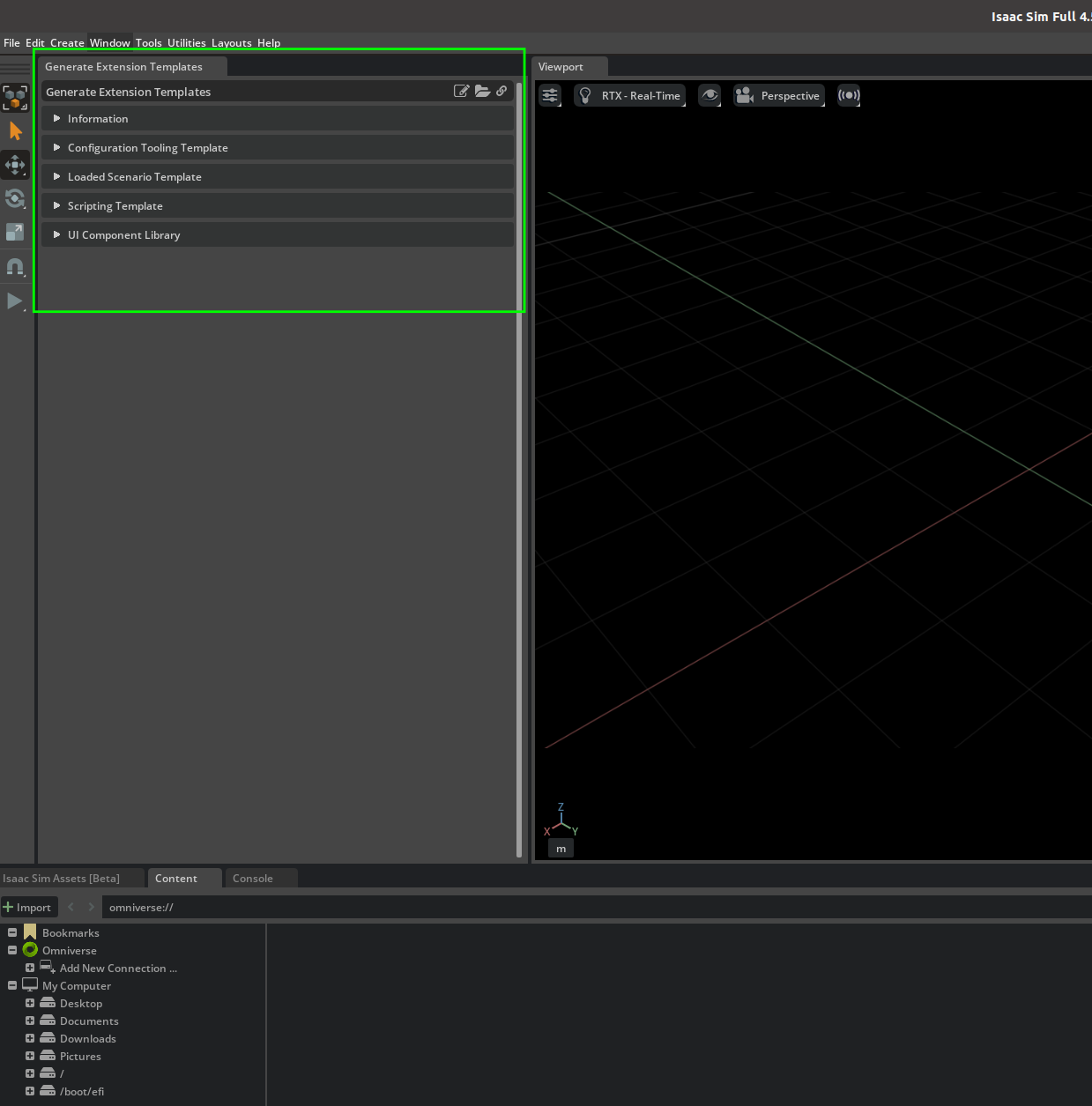This screenshot has height=1106, width=1092.
Task: Open the Edit menu
Action: [x=35, y=42]
